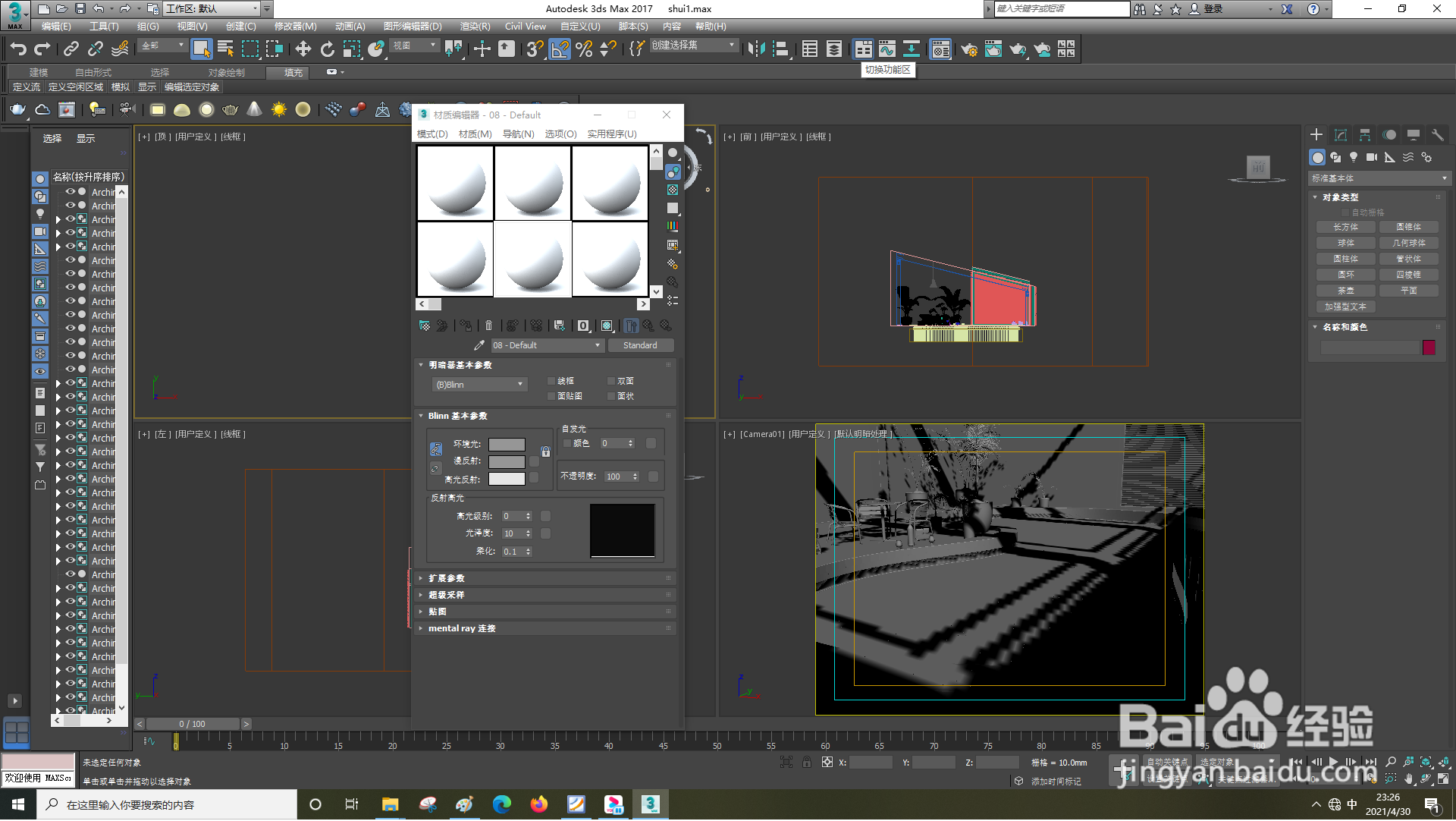This screenshot has width=1456, height=821.
Task: Activate Select and Rotate tool
Action: (x=328, y=49)
